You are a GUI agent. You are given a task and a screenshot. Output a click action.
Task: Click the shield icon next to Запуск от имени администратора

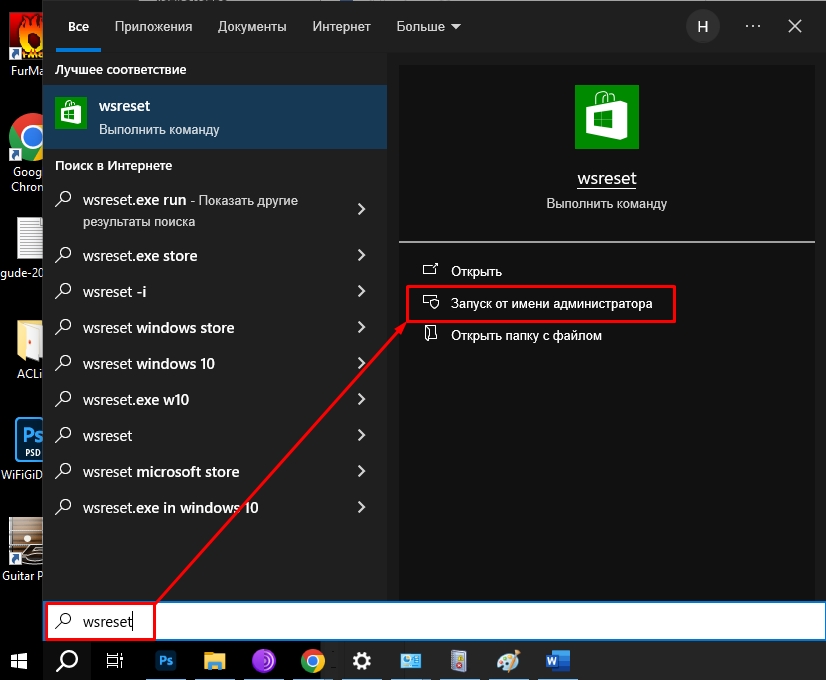click(x=431, y=302)
